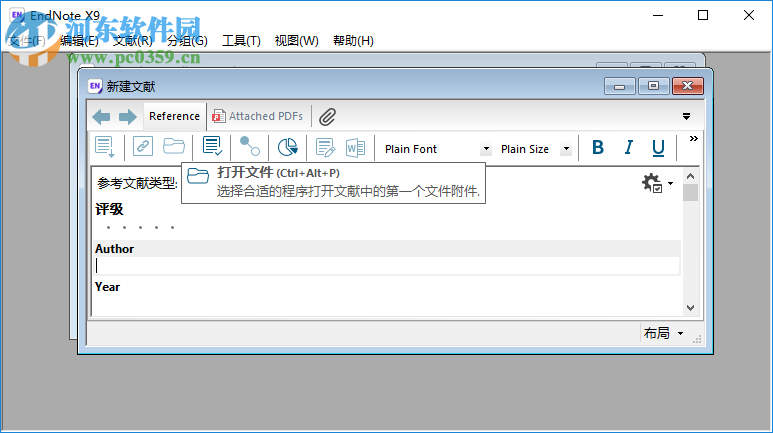Screen dimensions: 773x433
Task: Click the scroll up arrow in reference panel
Action: coord(690,176)
